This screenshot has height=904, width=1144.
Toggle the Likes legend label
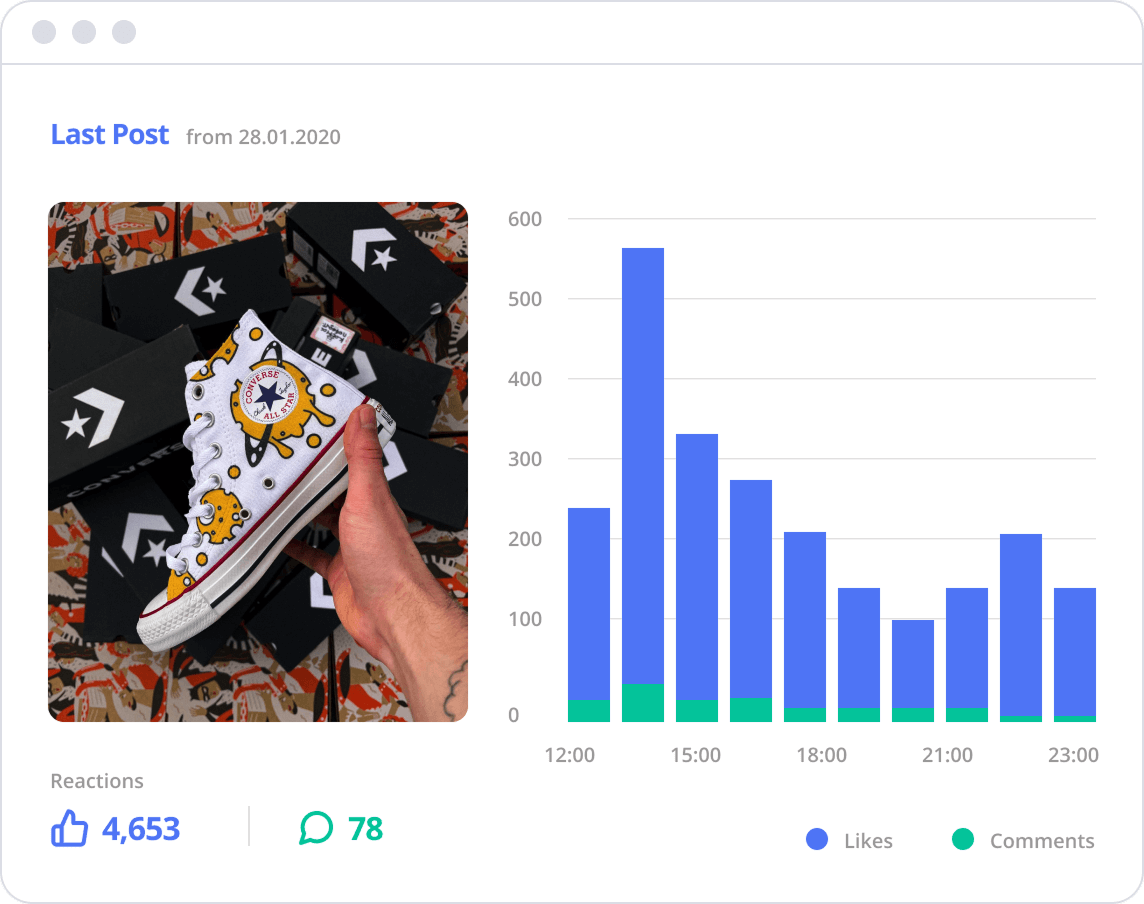[868, 841]
